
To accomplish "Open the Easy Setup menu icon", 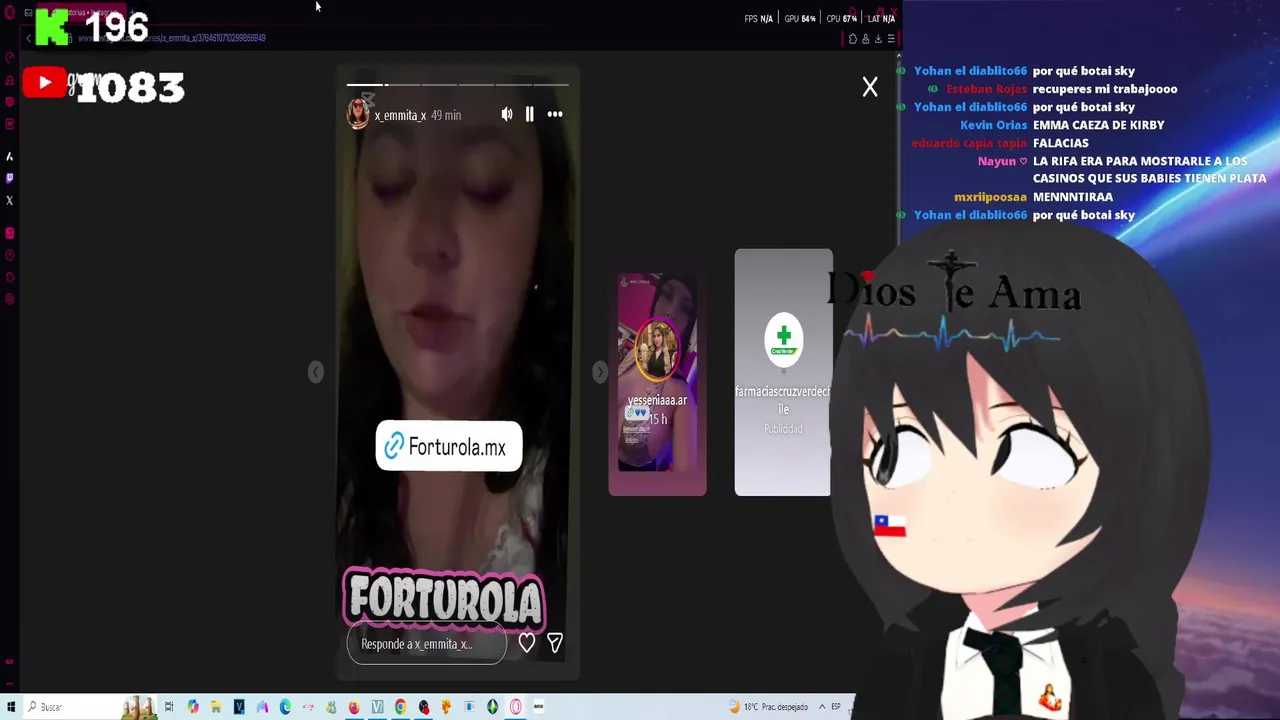I will coord(891,39).
